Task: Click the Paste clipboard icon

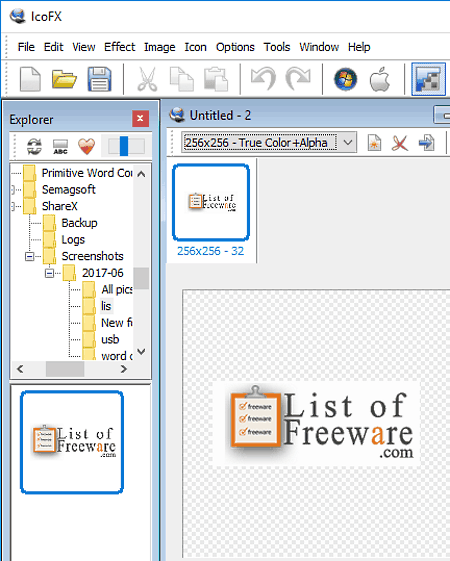Action: point(216,79)
